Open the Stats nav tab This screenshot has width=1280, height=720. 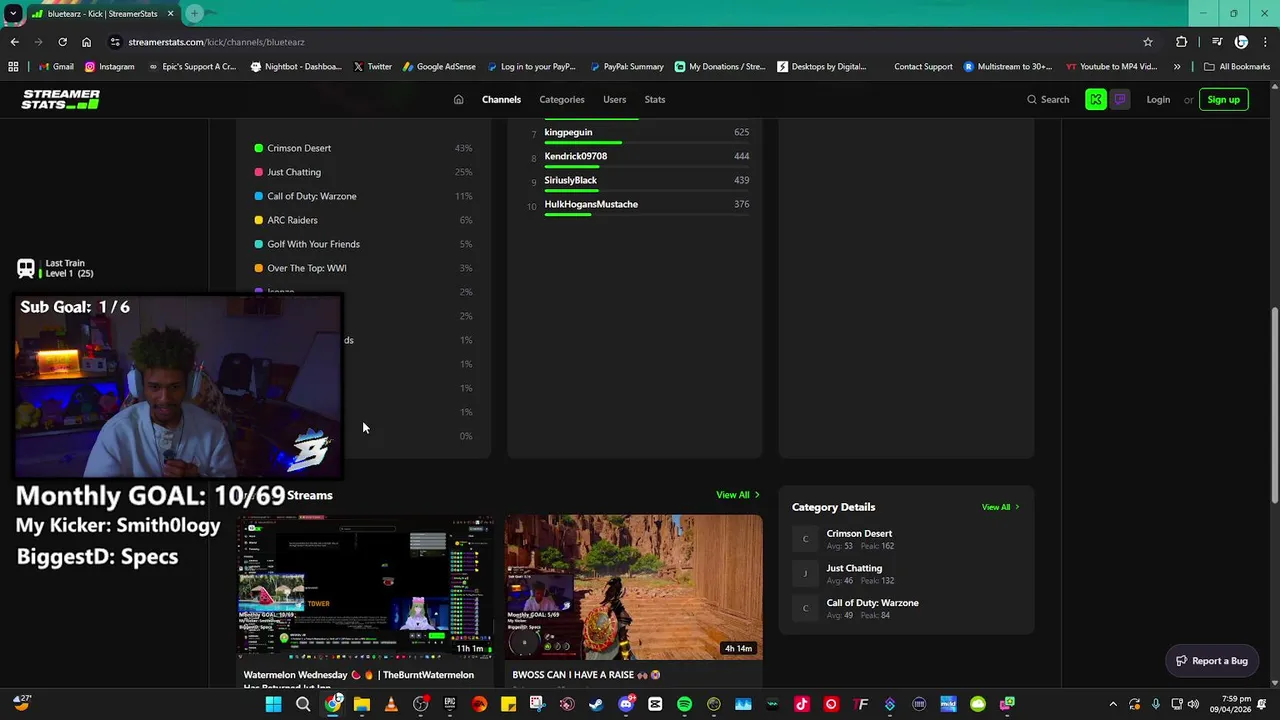655,99
